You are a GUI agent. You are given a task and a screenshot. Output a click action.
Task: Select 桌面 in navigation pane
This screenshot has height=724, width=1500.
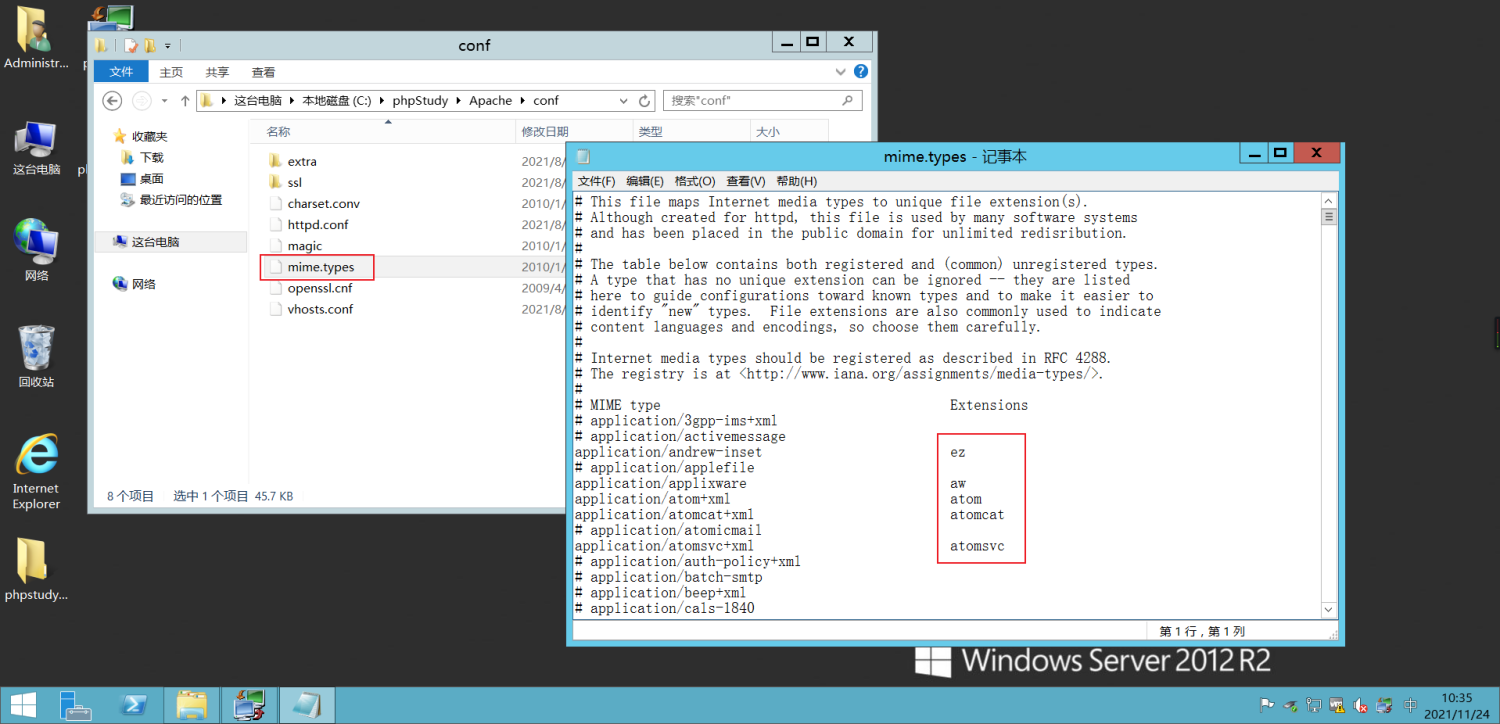pyautogui.click(x=152, y=179)
